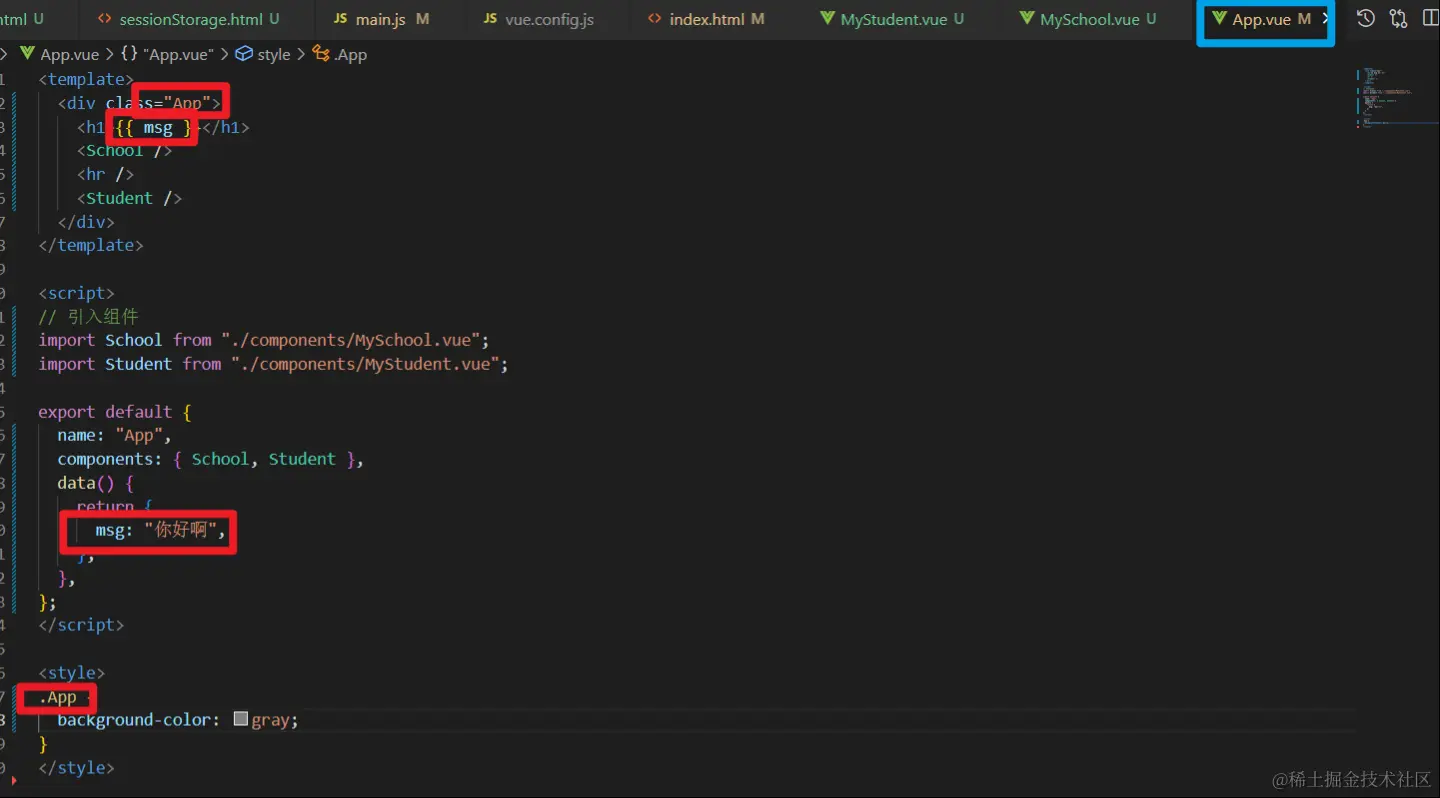Click the opening <style> tag
The height and width of the screenshot is (798, 1440).
[71, 673]
